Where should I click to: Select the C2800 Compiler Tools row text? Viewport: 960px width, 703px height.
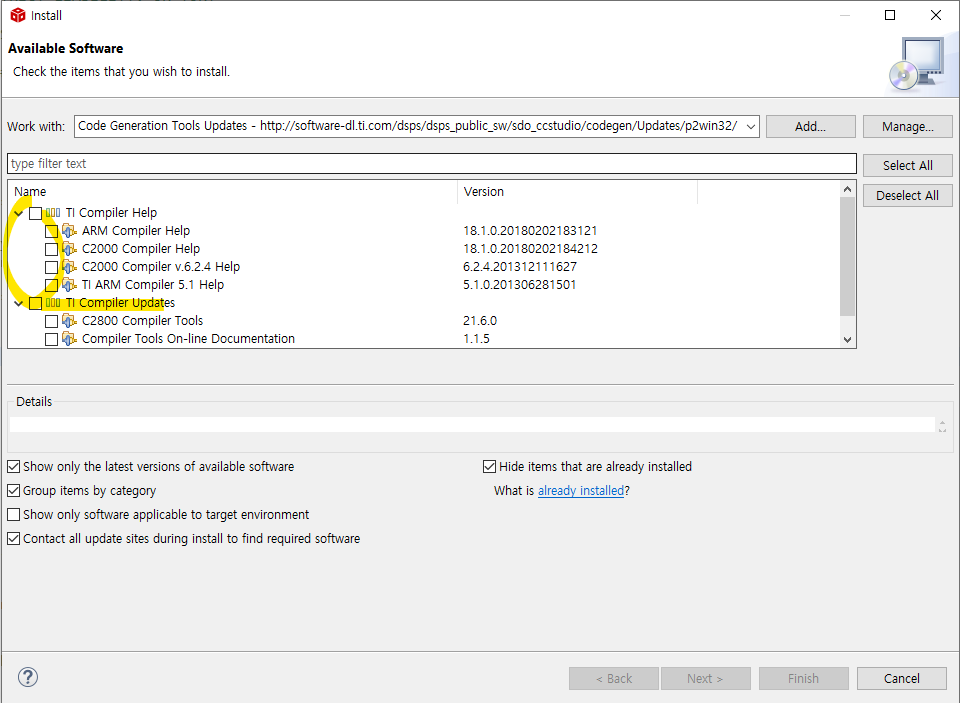pyautogui.click(x=142, y=321)
